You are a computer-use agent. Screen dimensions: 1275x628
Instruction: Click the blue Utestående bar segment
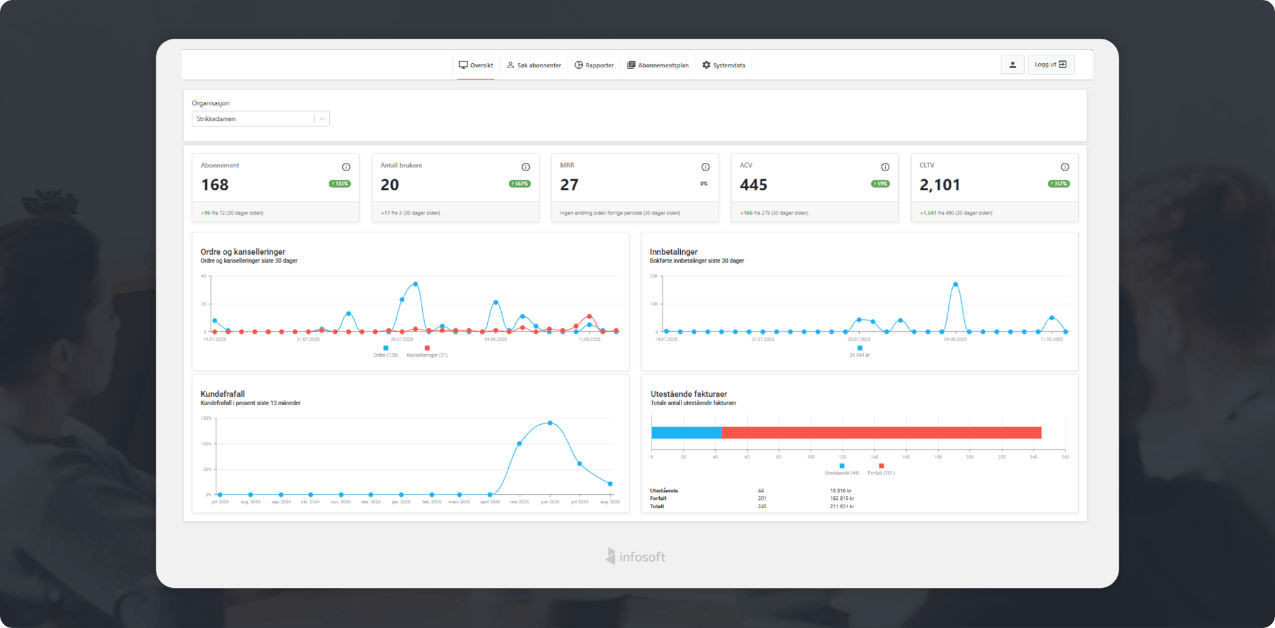(x=686, y=433)
